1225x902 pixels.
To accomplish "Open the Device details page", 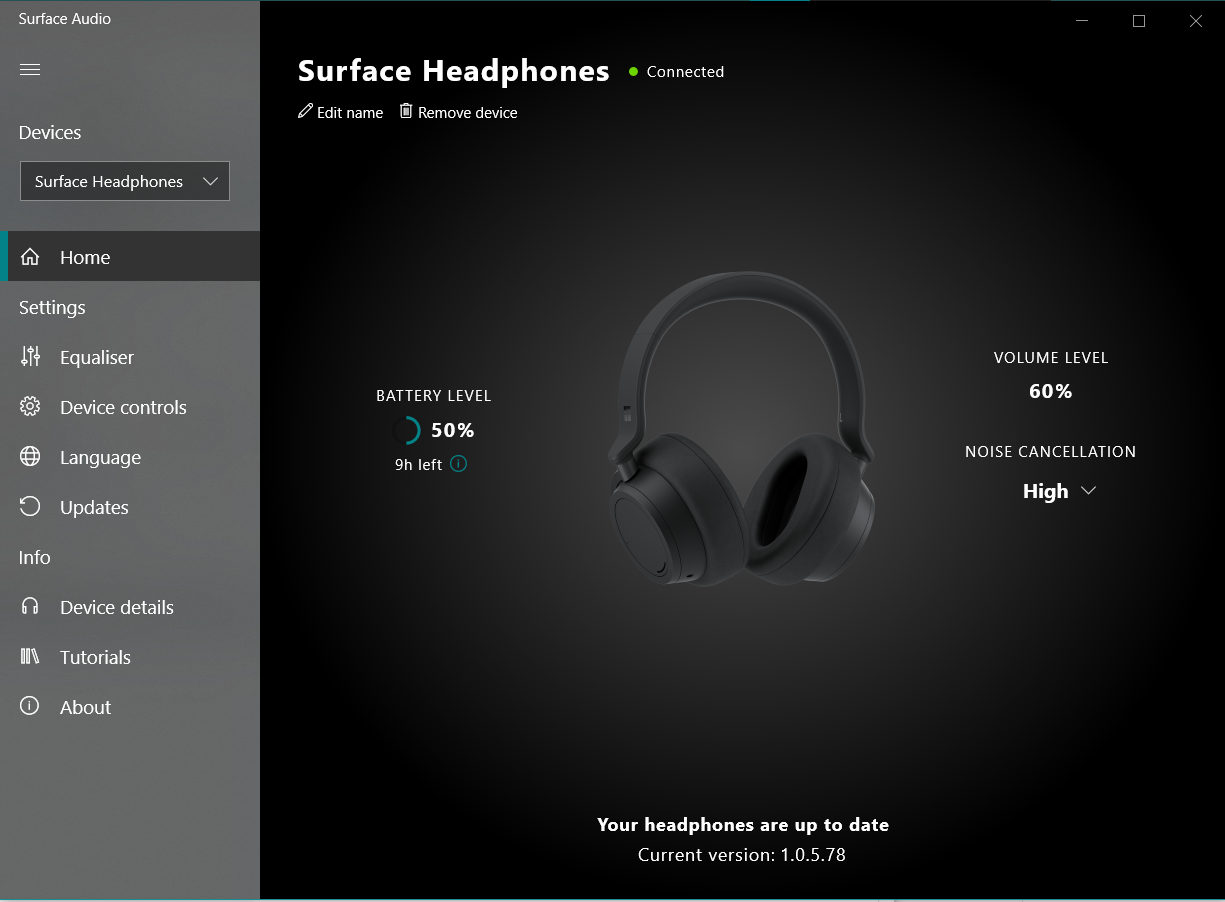I will coord(130,607).
